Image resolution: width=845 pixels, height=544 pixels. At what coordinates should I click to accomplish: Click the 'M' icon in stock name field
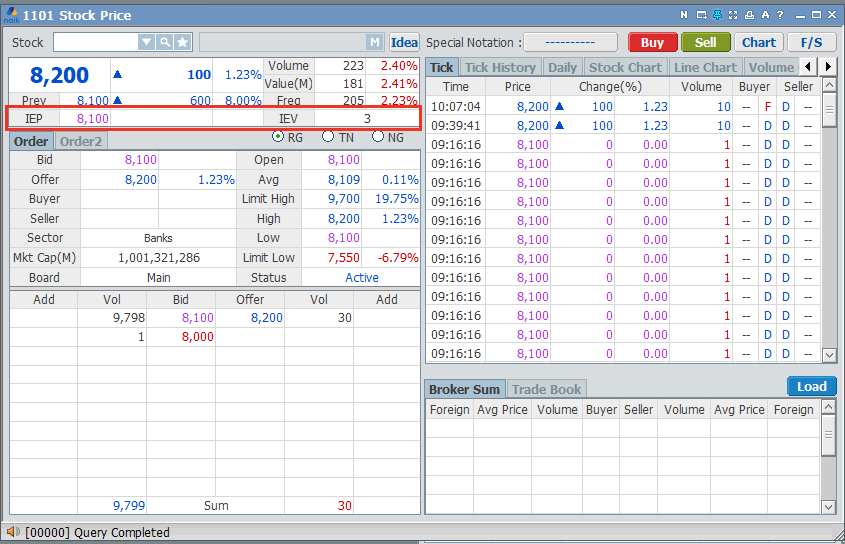click(x=374, y=42)
